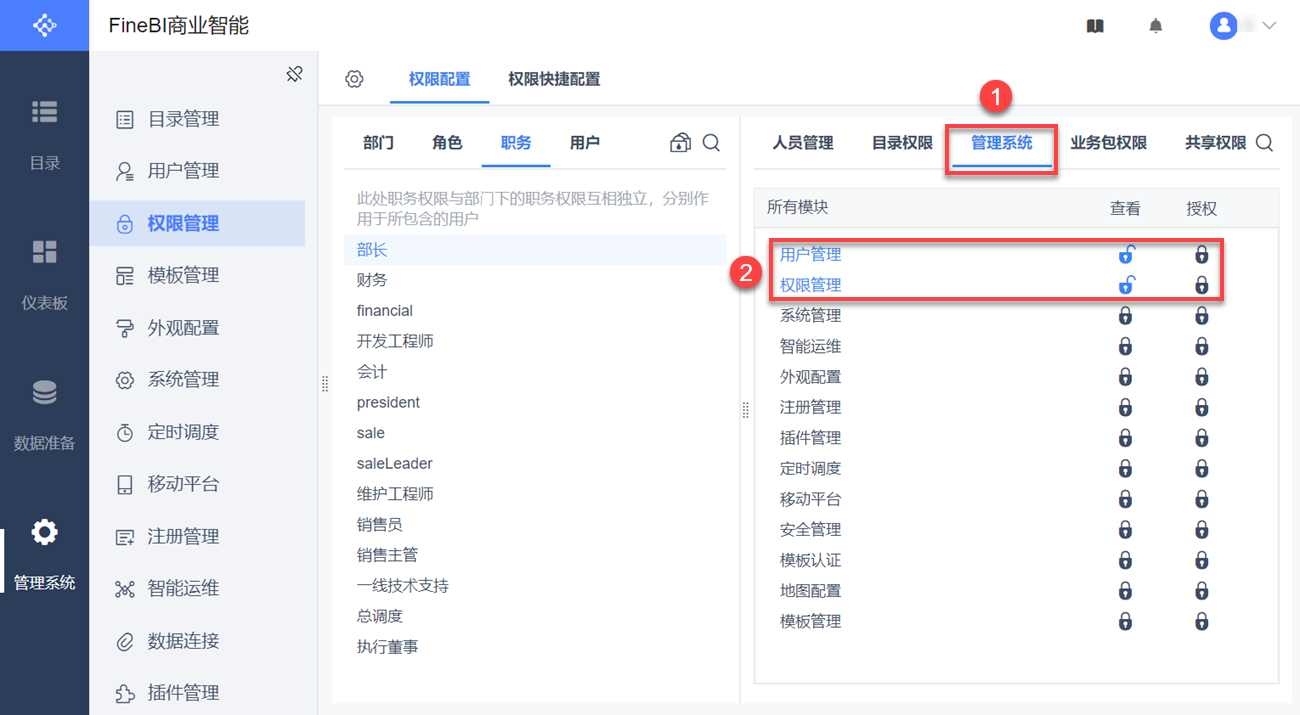Unlock 查看 permission for 系统管理

click(x=1125, y=316)
